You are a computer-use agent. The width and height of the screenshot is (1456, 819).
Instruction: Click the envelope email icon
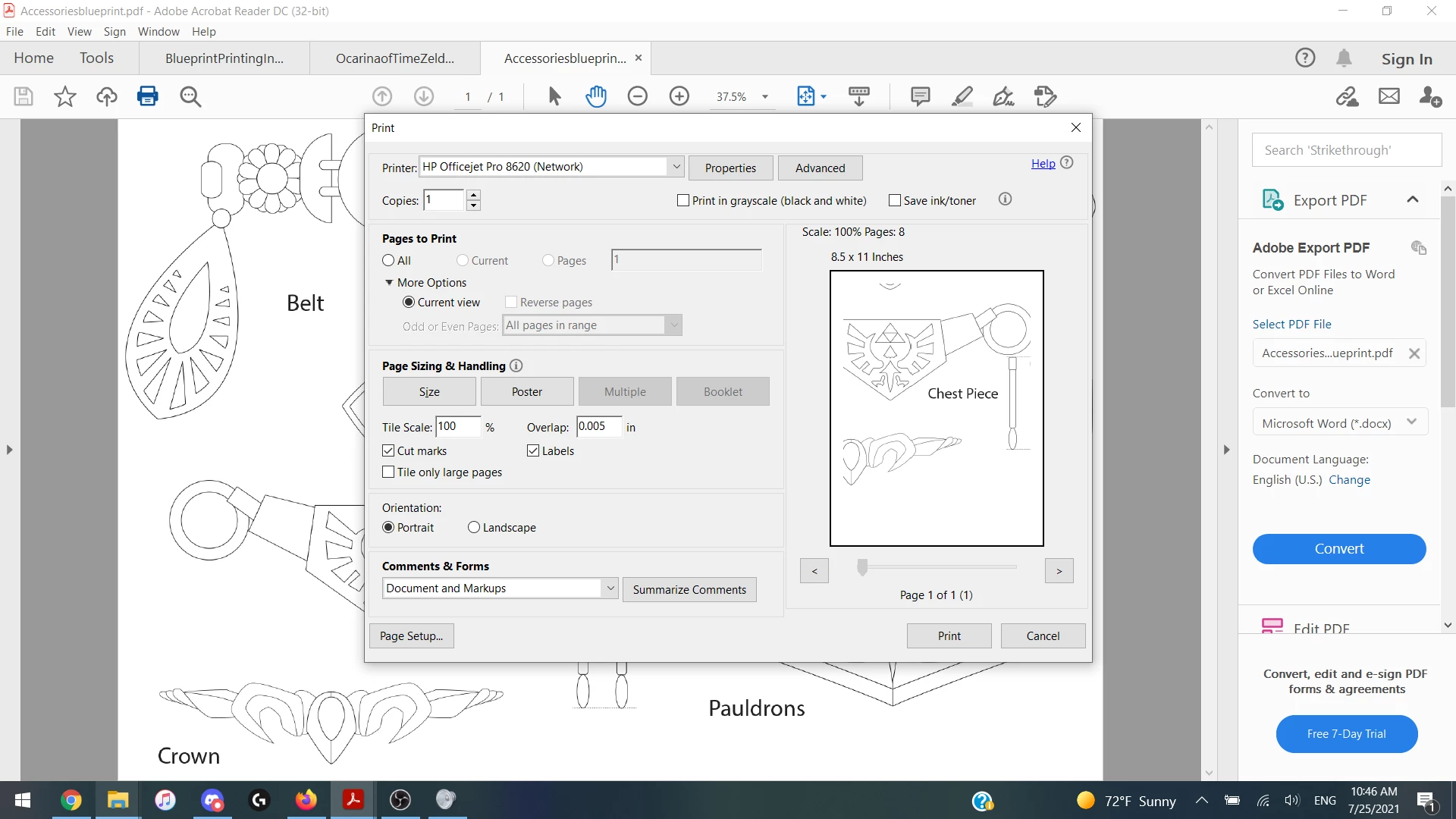1389,96
